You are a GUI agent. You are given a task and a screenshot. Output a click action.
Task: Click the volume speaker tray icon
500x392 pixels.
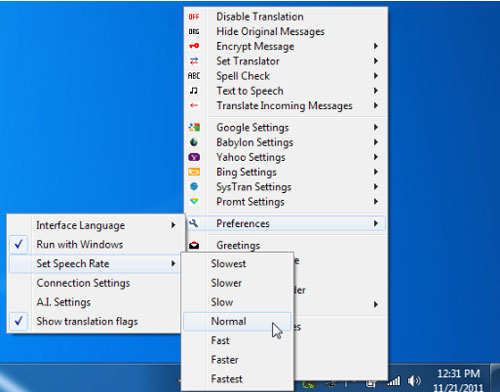tap(414, 381)
